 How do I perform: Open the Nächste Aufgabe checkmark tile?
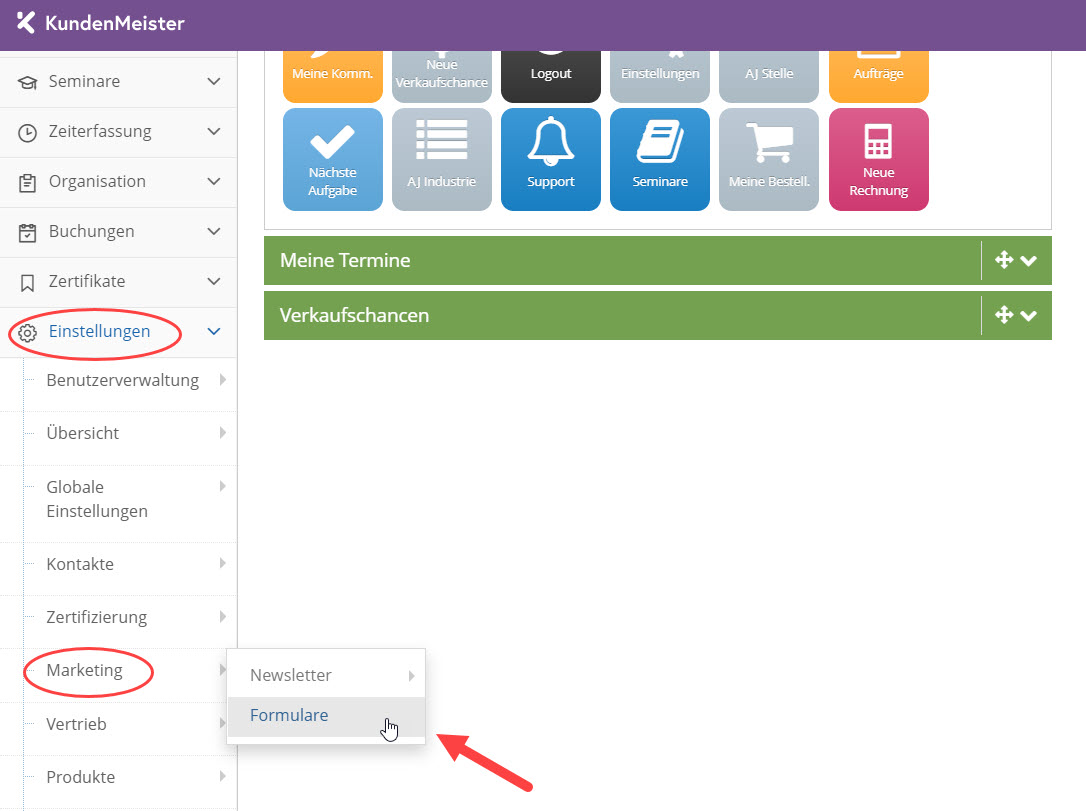(332, 159)
